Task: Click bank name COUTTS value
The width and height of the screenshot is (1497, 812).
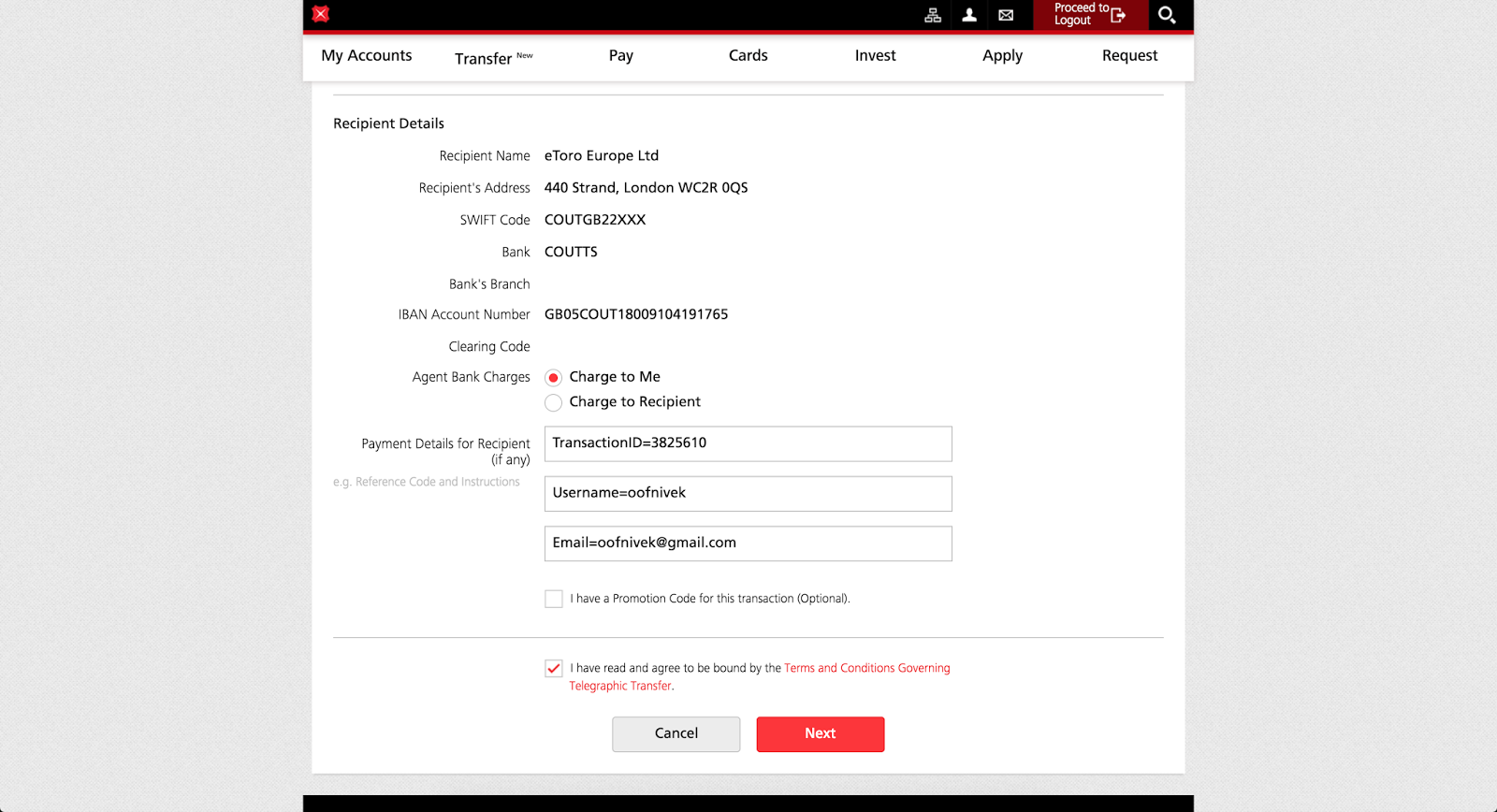Action: pyautogui.click(x=571, y=253)
